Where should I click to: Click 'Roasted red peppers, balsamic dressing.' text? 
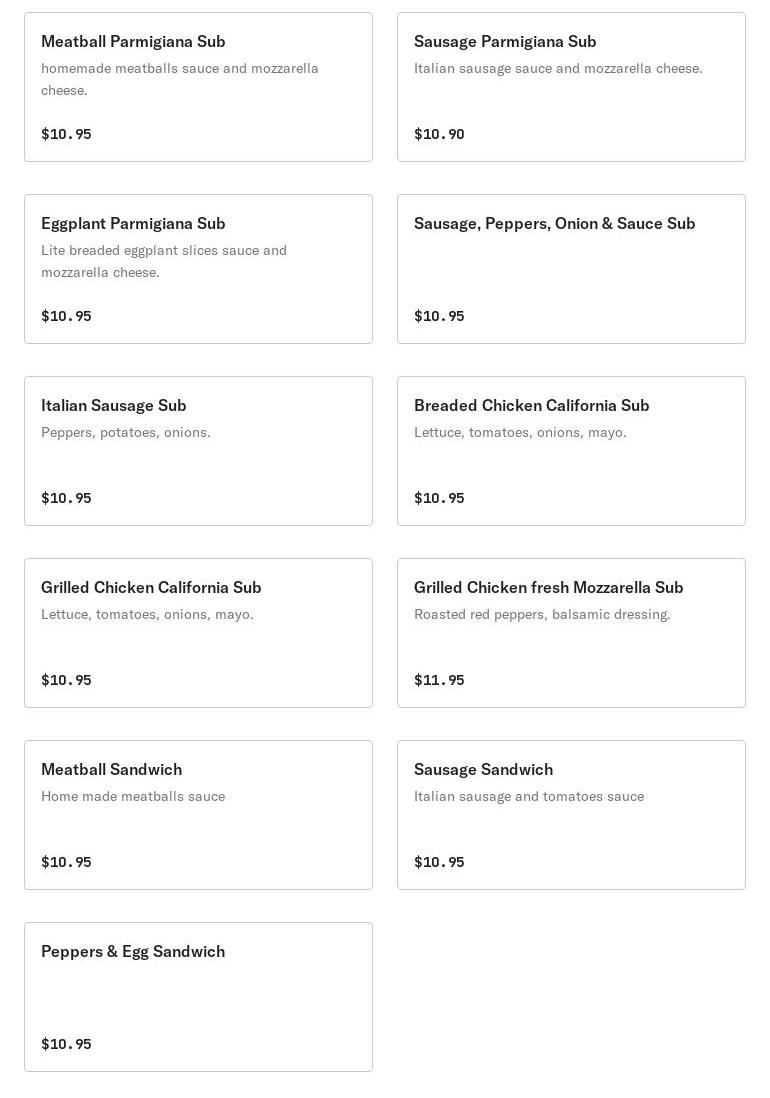coord(542,615)
